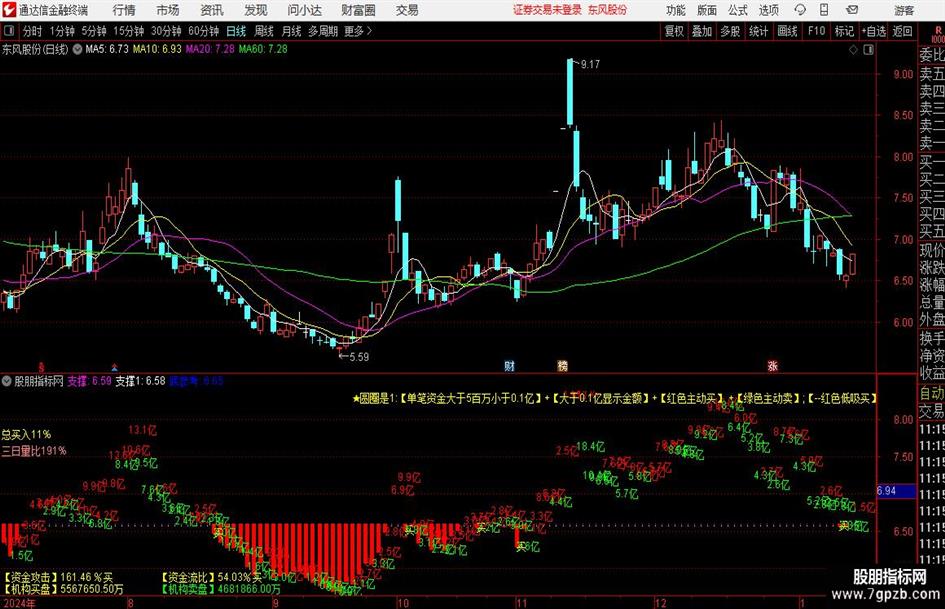The width and height of the screenshot is (945, 609).
Task: Click the customer service headset icon
Action: click(x=800, y=10)
